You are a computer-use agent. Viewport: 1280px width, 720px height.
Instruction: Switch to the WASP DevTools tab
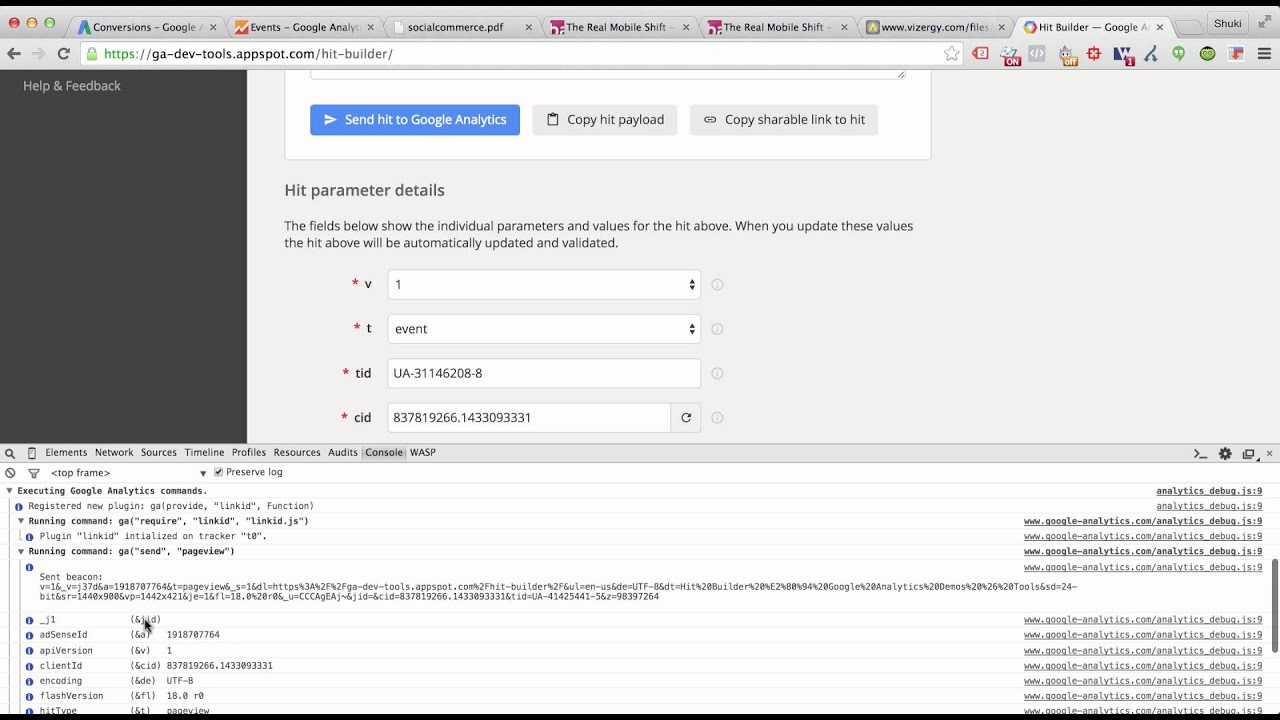click(423, 453)
